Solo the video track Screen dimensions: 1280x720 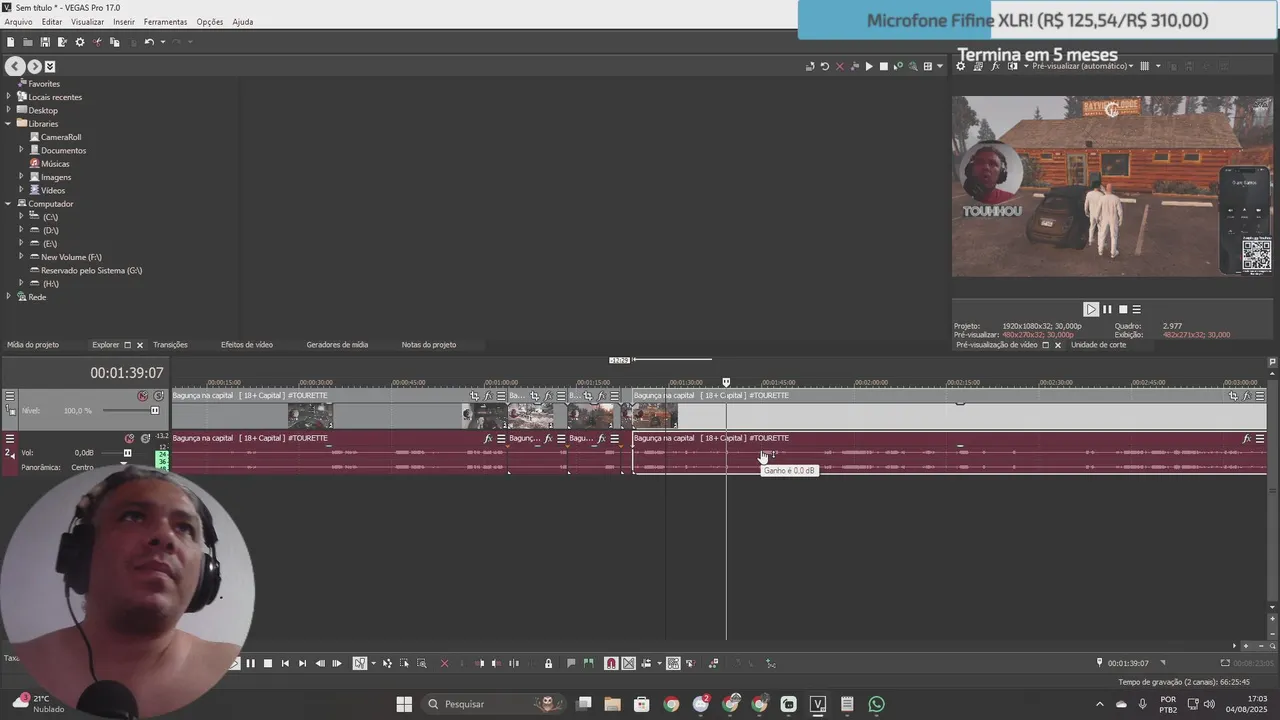[158, 396]
